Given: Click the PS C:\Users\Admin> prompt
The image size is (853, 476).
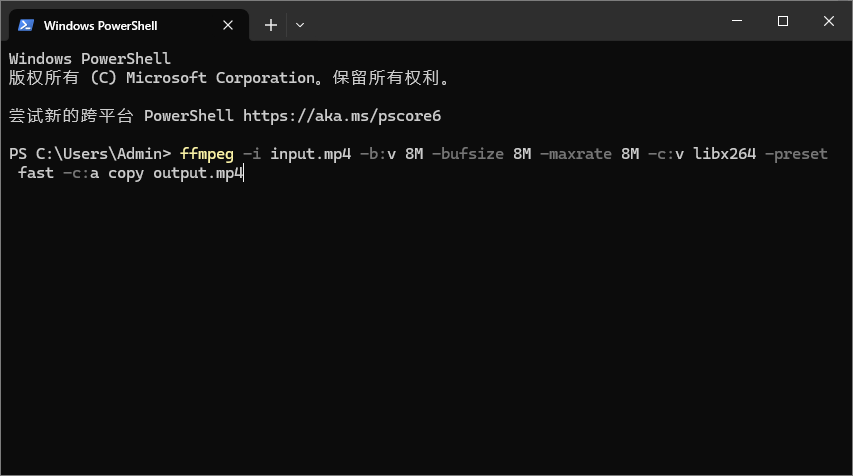Looking at the screenshot, I should coord(90,154).
